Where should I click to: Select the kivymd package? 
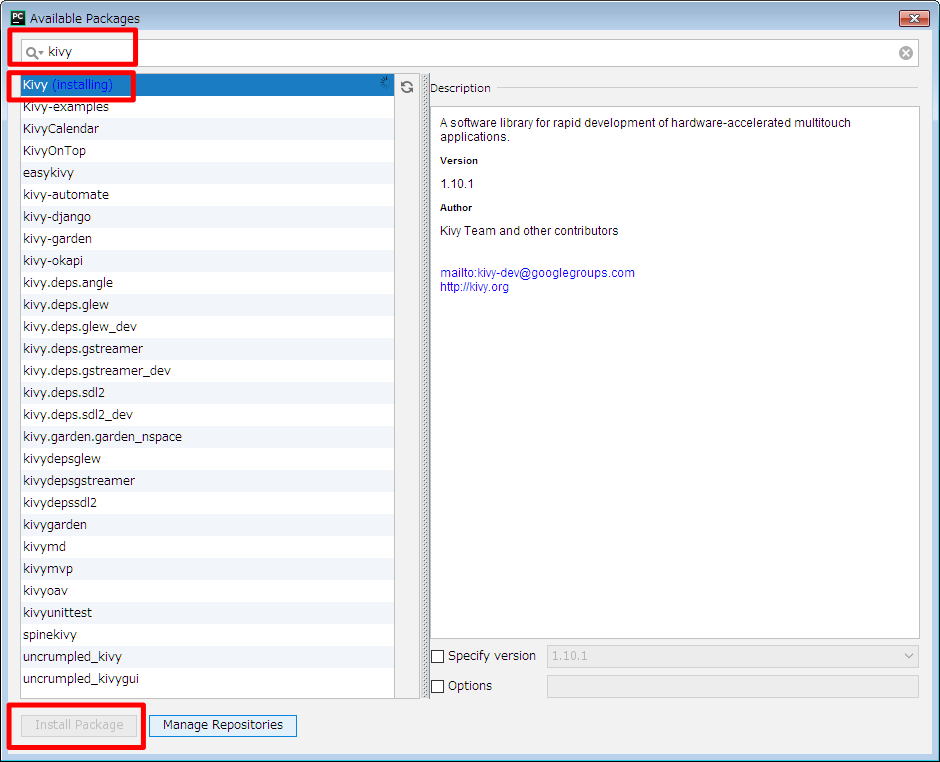click(44, 546)
